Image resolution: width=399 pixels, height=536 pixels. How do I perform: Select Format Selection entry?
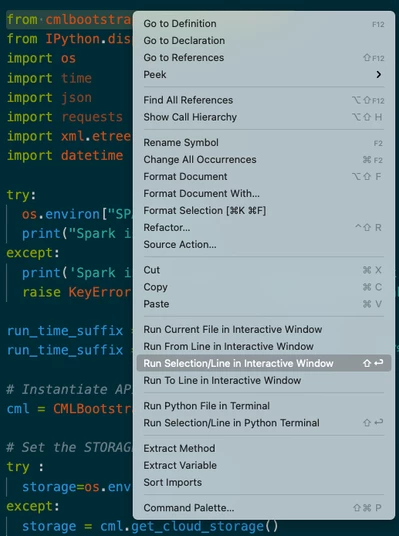pyautogui.click(x=264, y=211)
